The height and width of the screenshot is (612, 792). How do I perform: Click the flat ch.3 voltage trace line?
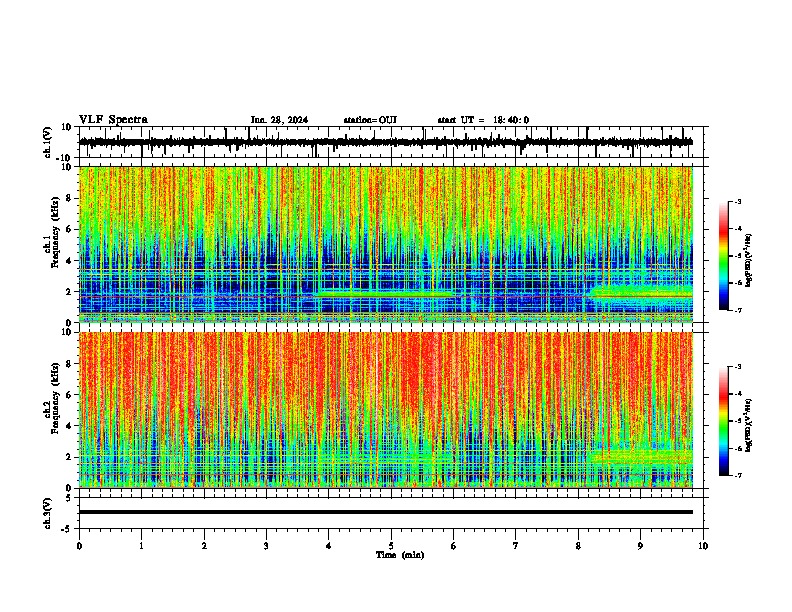point(385,512)
